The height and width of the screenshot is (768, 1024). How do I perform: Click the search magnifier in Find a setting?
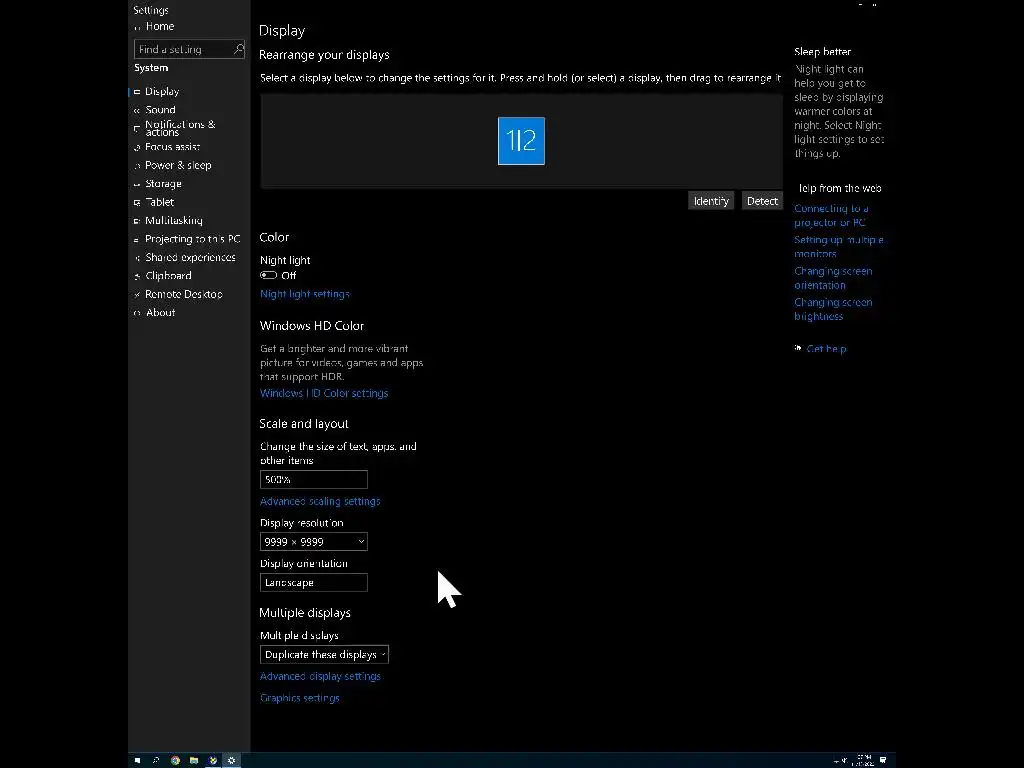click(x=238, y=49)
